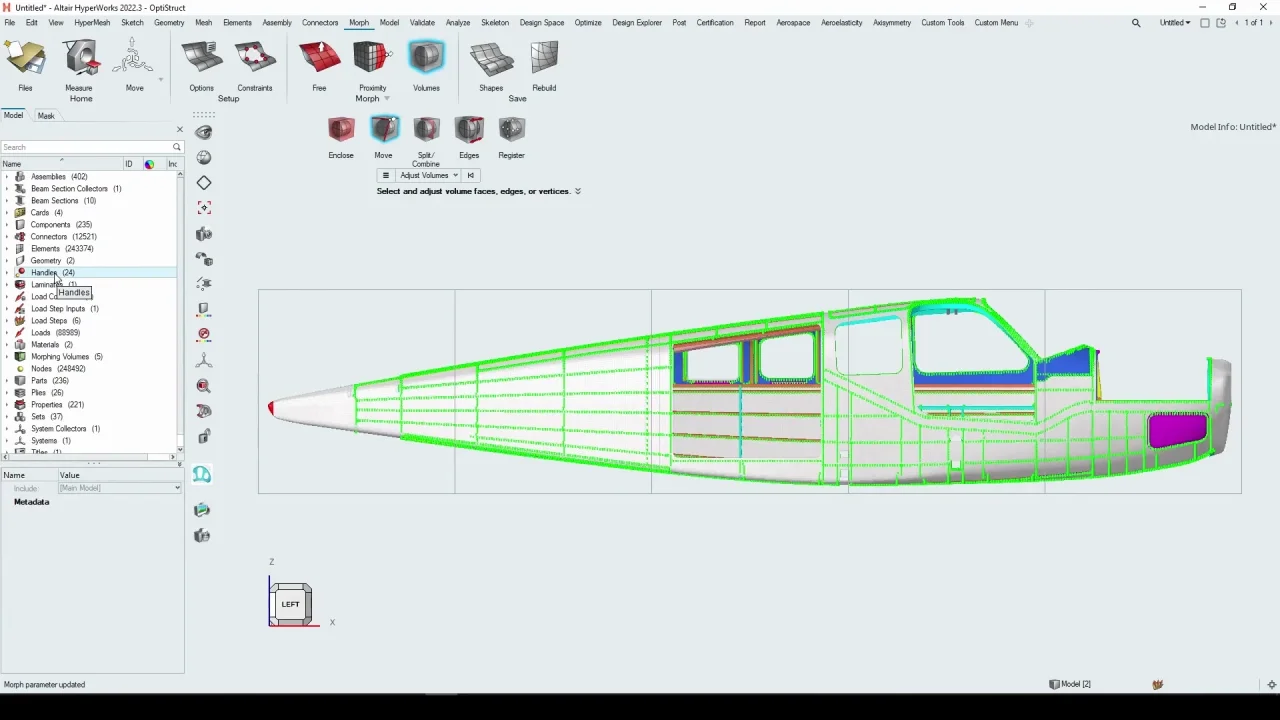Click the Register volume tool

[511, 138]
